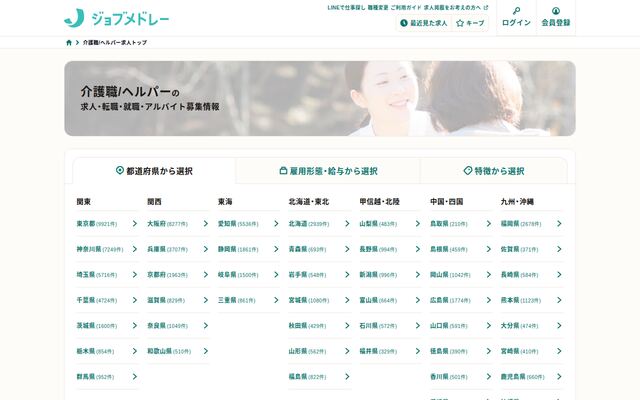Click chevron beside 茨城県
Image resolution: width=640 pixels, height=400 pixels.
tap(135, 325)
